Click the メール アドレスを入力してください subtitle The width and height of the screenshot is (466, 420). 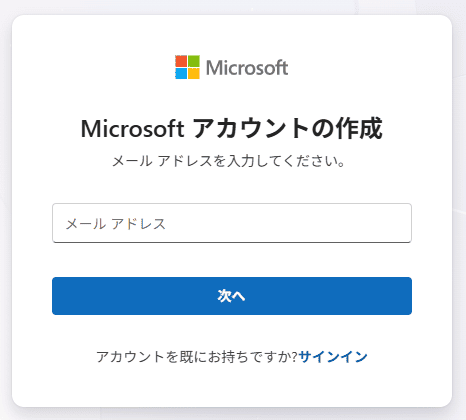(229, 161)
